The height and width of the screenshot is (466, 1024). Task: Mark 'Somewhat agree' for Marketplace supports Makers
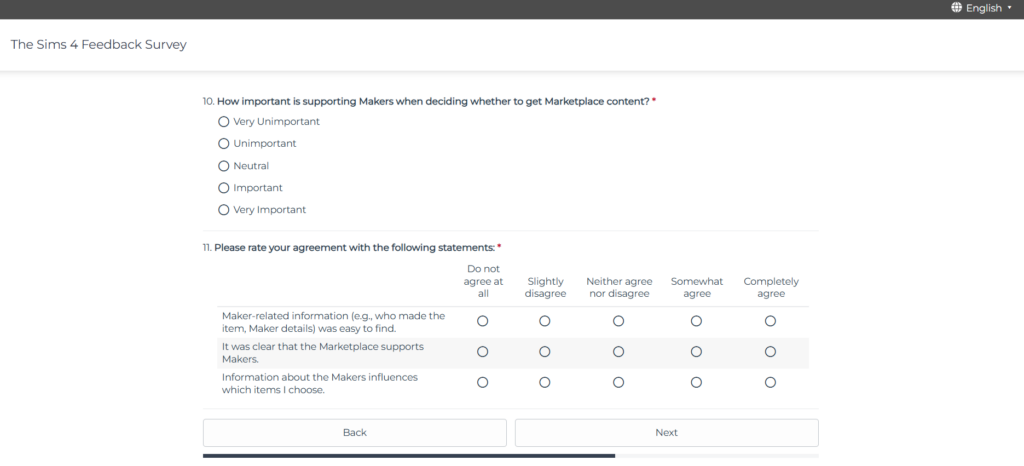(696, 352)
